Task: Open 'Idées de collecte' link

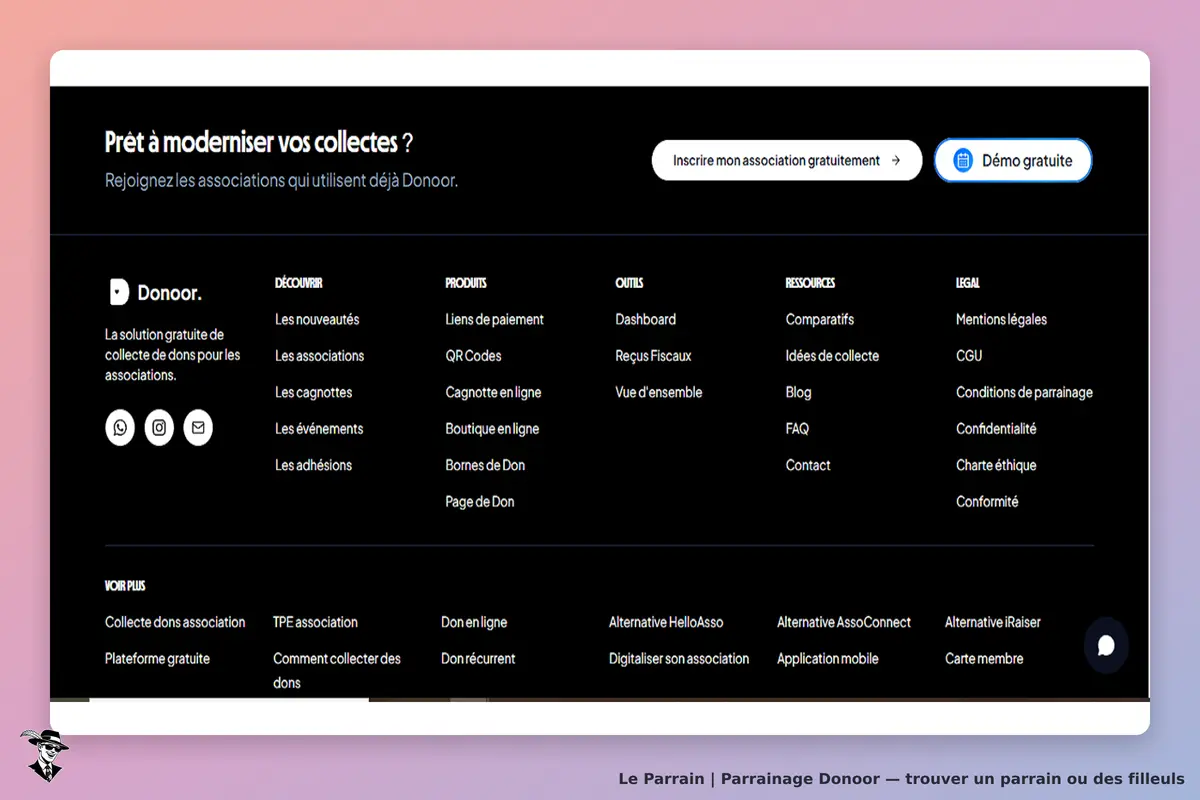Action: (833, 356)
